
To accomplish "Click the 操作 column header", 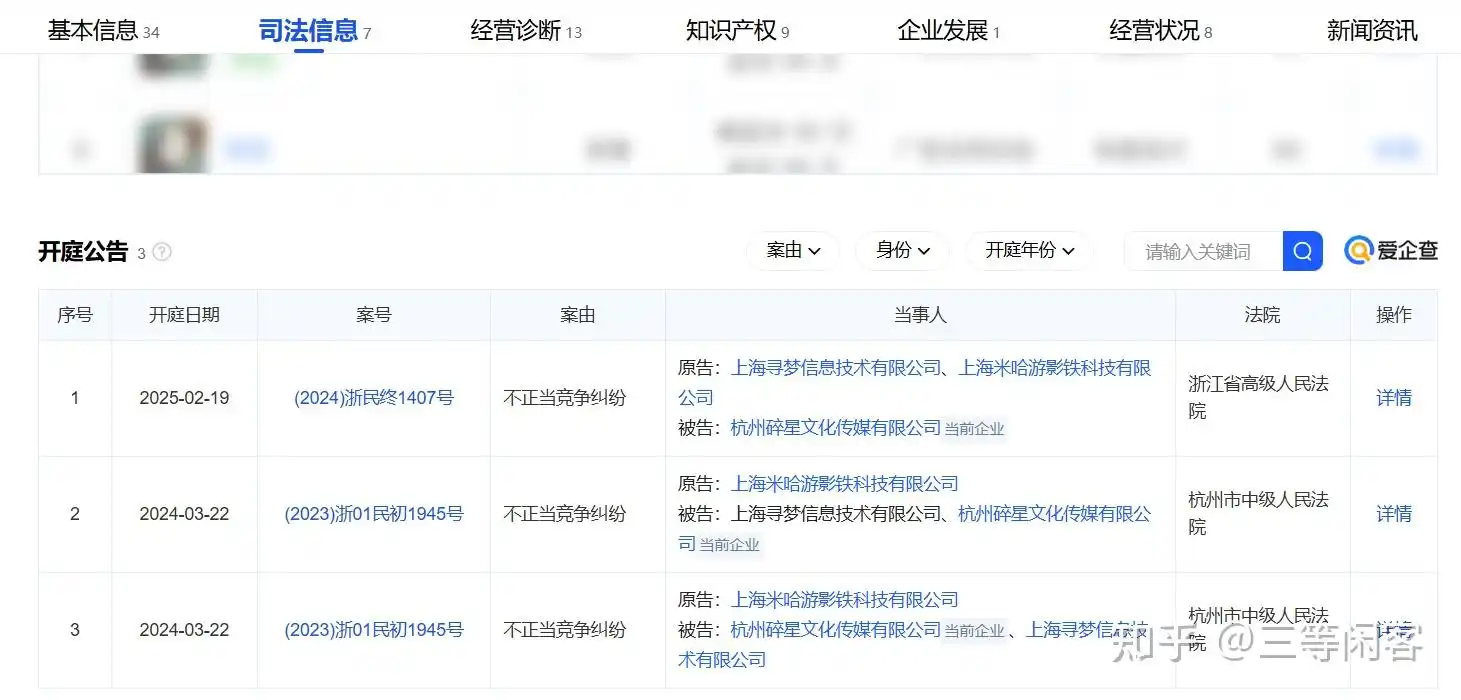I will point(1394,315).
